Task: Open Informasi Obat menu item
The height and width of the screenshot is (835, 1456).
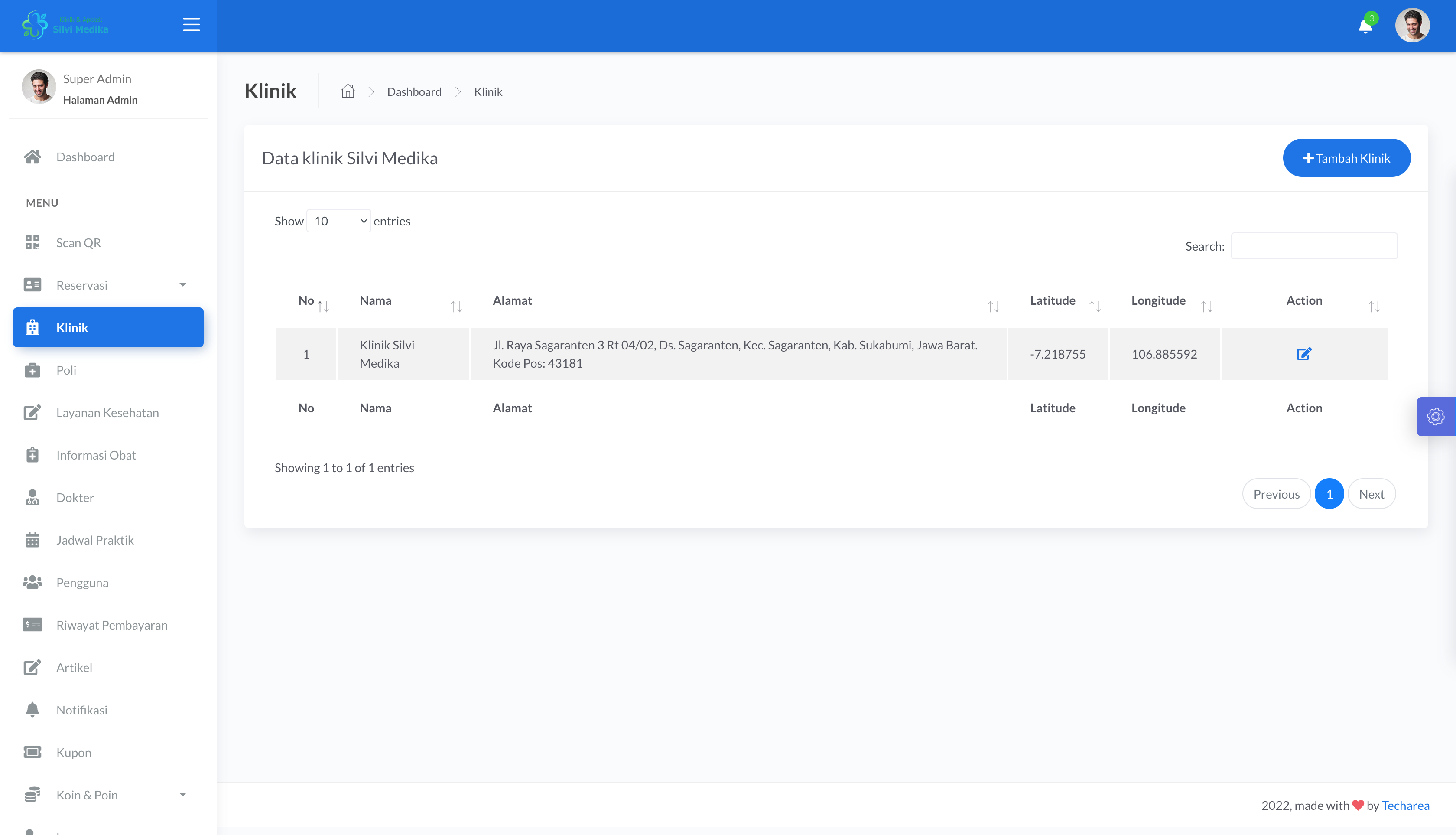Action: 108,455
